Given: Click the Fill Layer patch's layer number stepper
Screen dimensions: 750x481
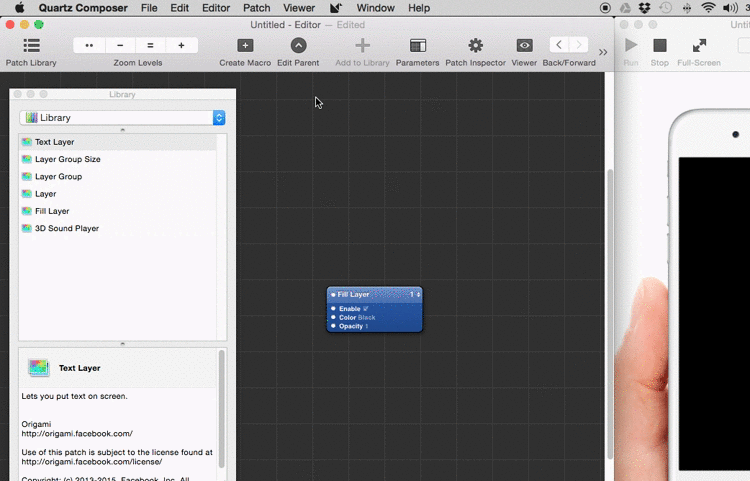Looking at the screenshot, I should point(417,295).
